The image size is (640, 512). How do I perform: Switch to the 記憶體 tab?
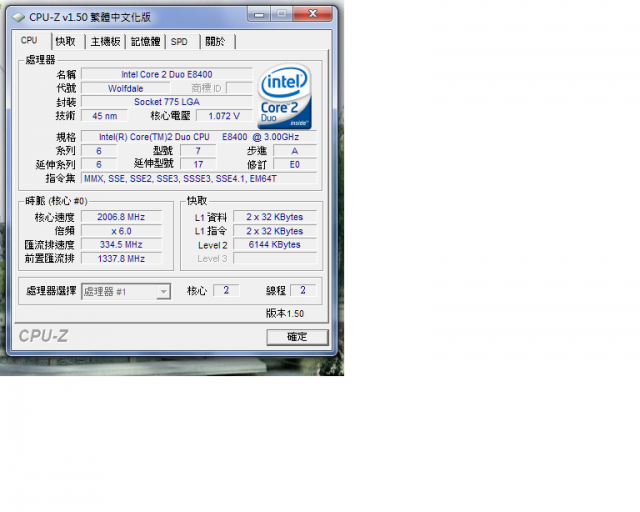[x=145, y=41]
